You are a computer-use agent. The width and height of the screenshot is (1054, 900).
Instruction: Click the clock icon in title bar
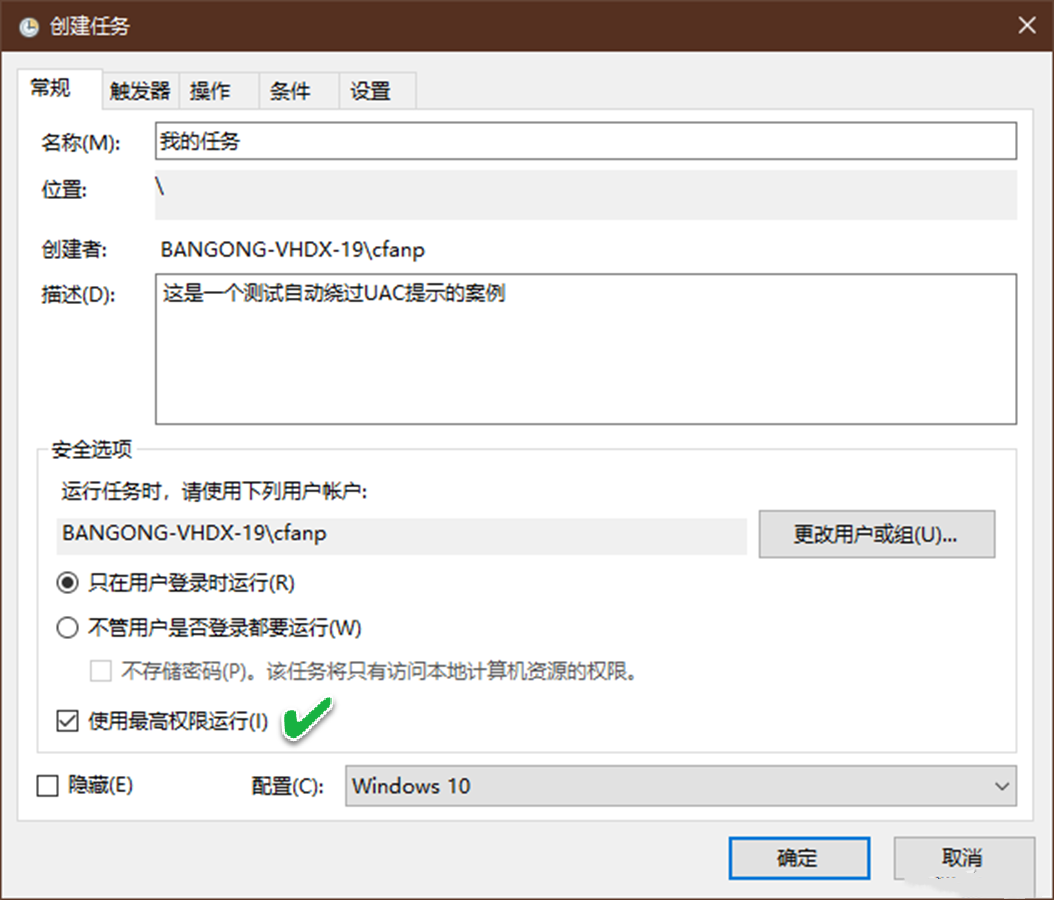point(27,24)
